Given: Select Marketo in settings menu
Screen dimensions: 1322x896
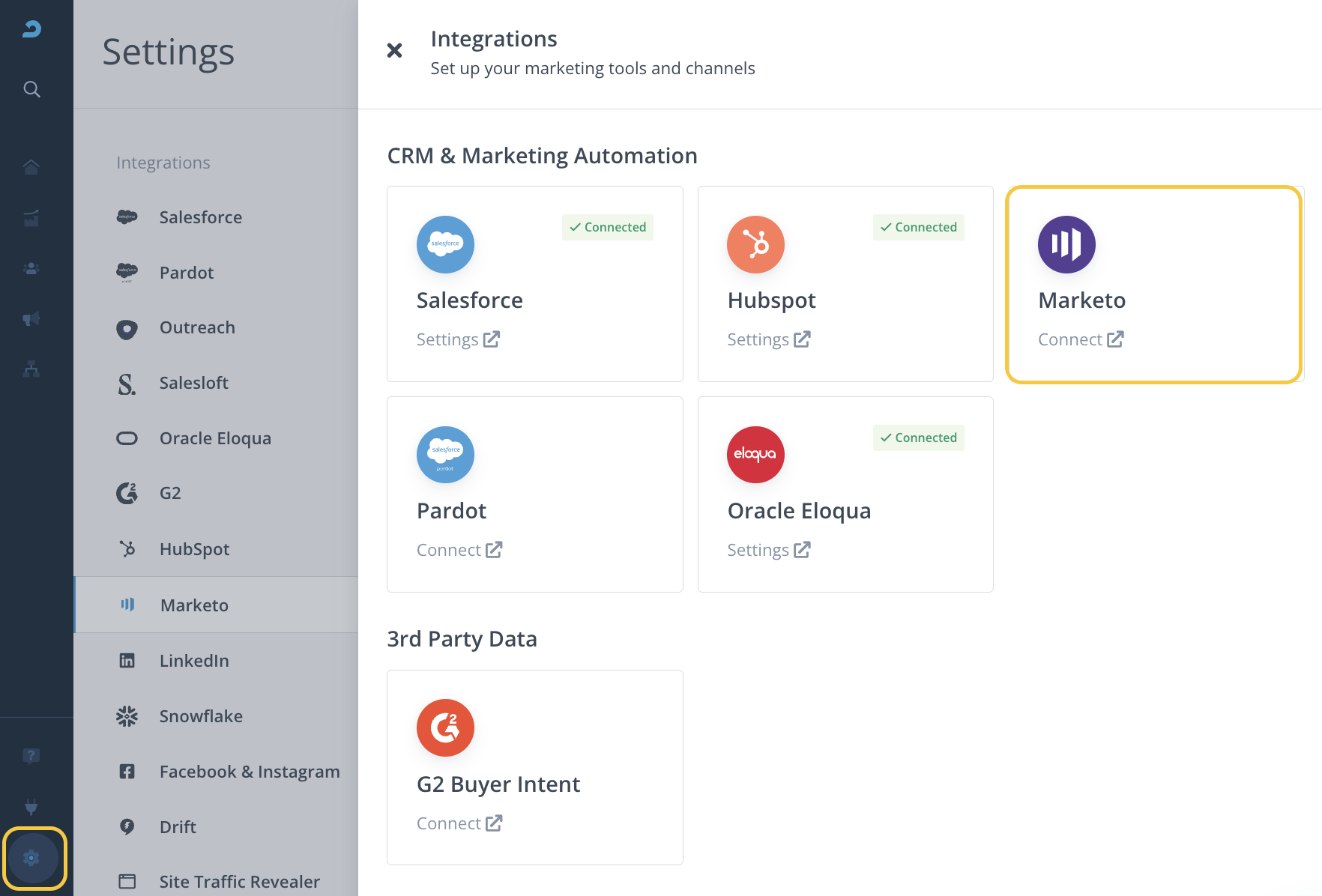Looking at the screenshot, I should (x=194, y=605).
